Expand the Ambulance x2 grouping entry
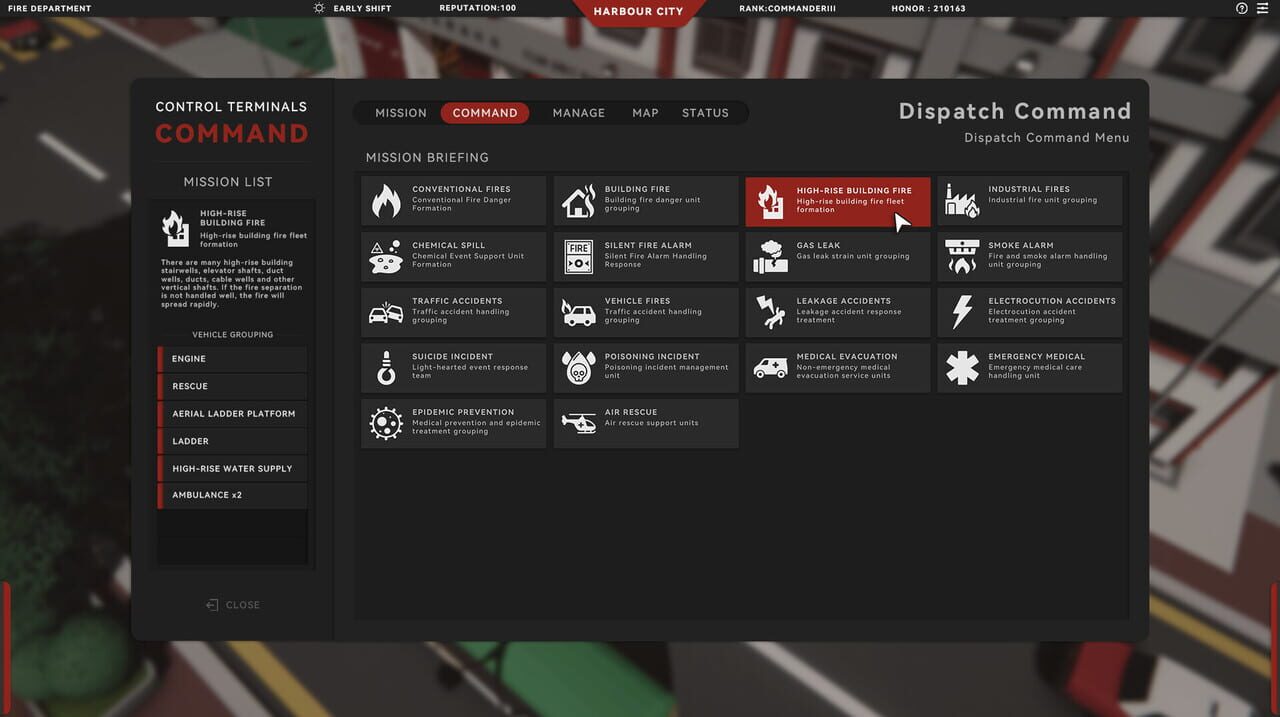Viewport: 1280px width, 717px height. click(232, 495)
